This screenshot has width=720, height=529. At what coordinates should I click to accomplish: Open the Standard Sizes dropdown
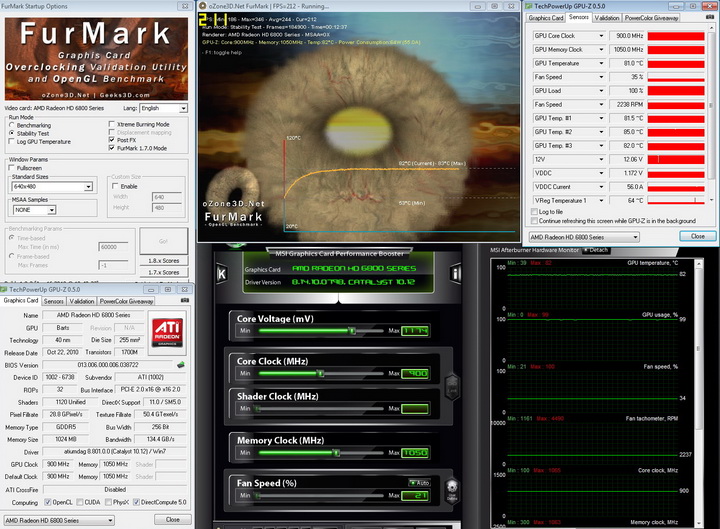tap(54, 186)
